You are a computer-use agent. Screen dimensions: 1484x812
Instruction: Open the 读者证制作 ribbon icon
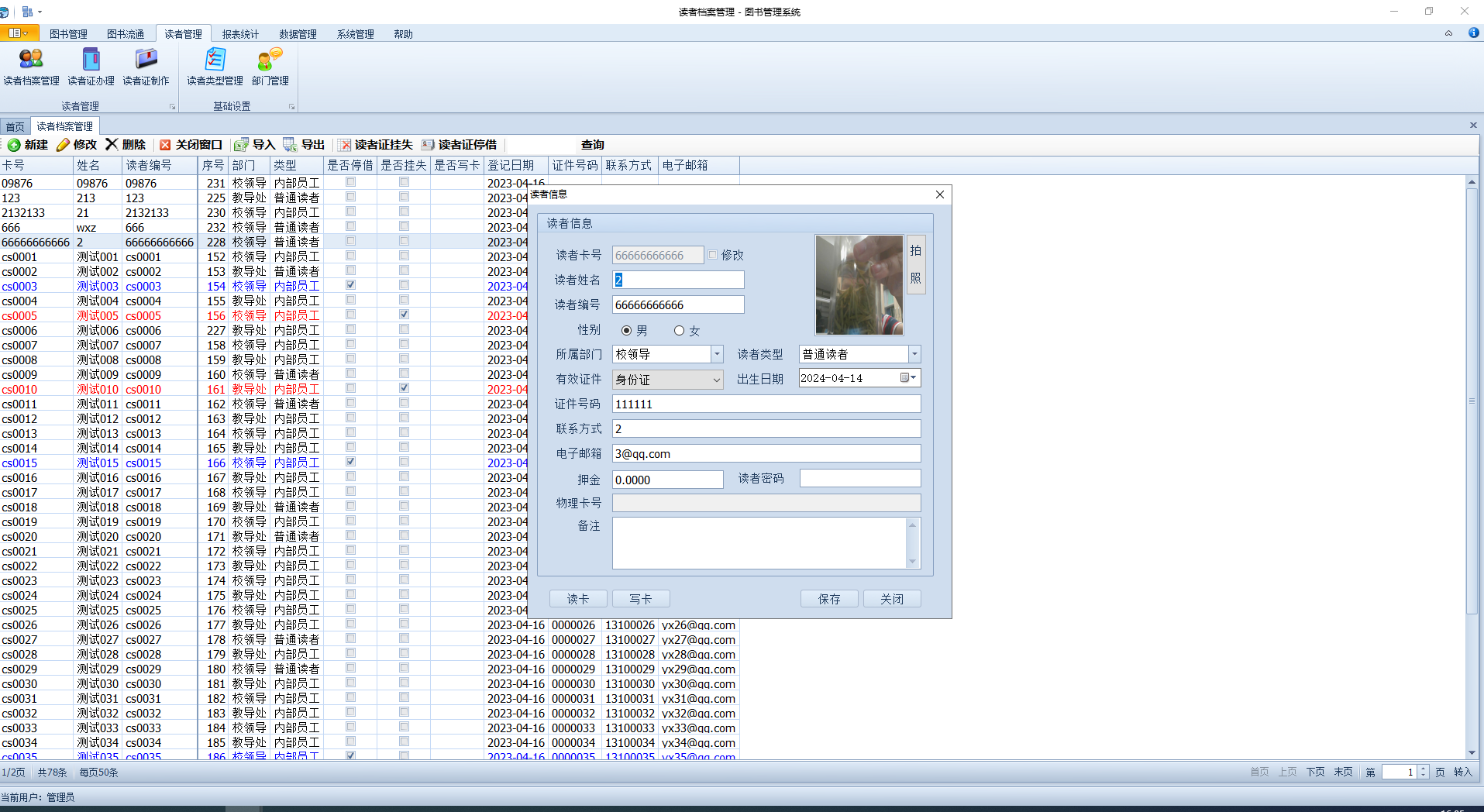146,60
